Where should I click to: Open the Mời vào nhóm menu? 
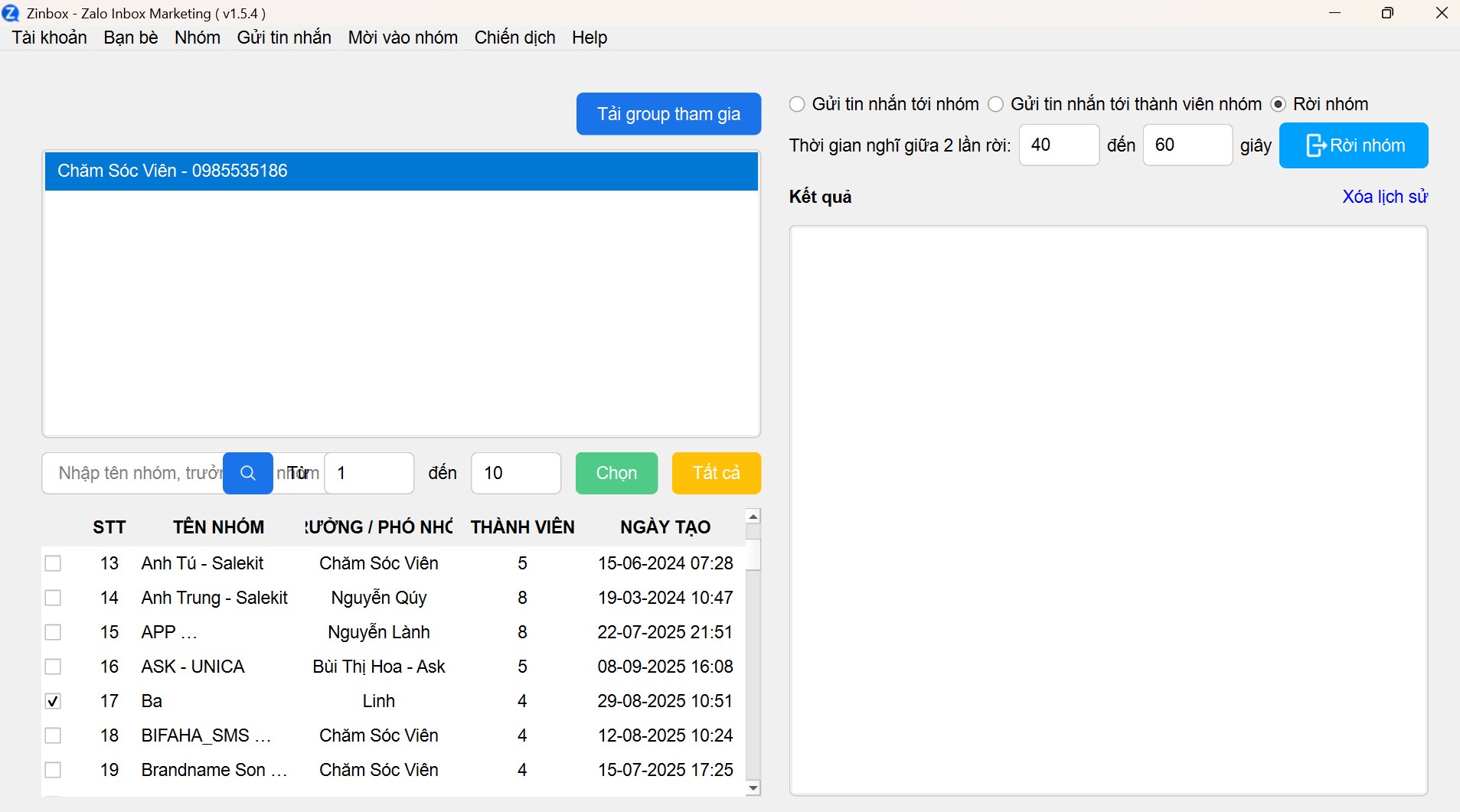[403, 38]
